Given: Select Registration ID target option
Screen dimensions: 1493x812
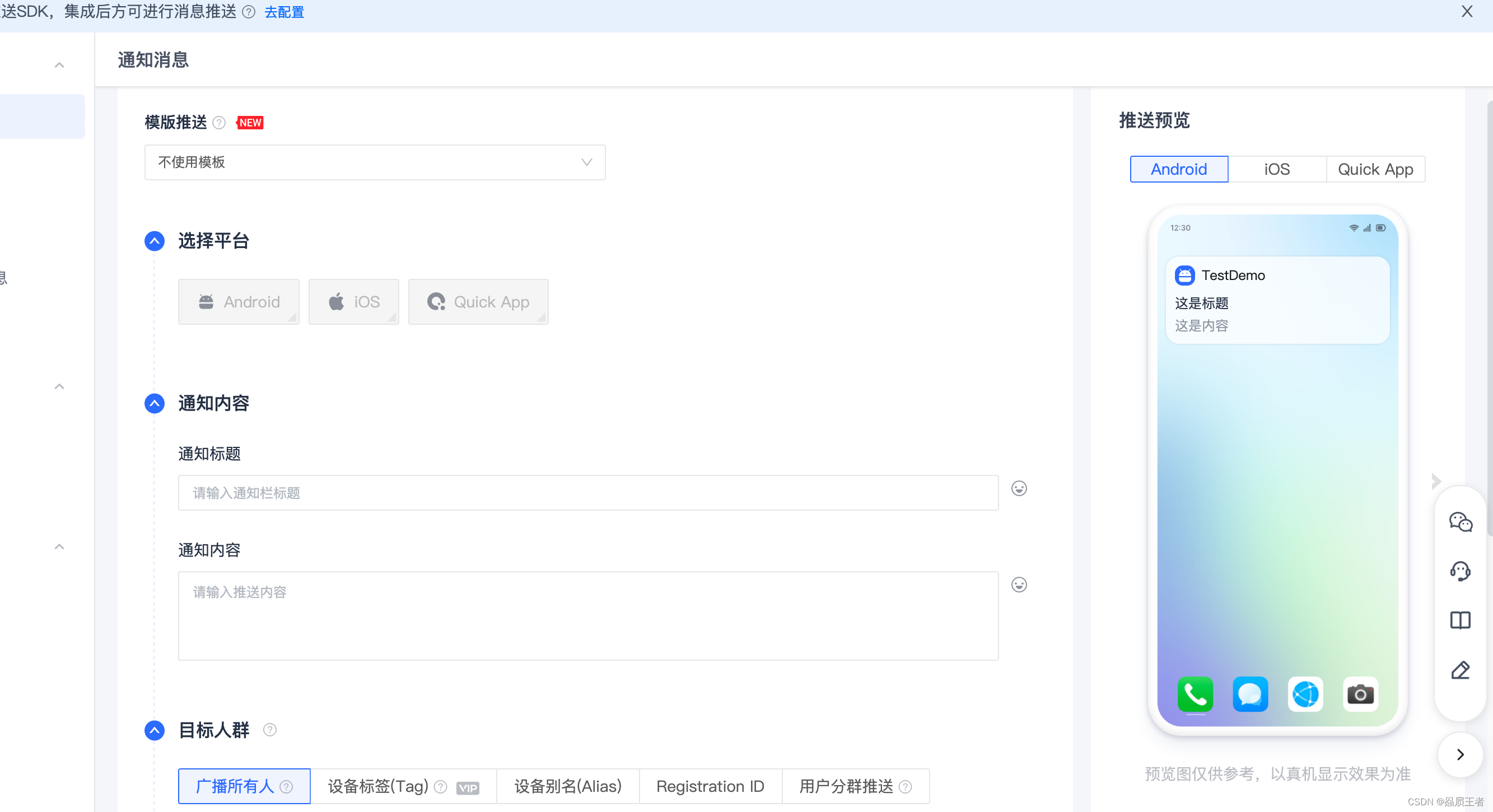Looking at the screenshot, I should tap(710, 786).
